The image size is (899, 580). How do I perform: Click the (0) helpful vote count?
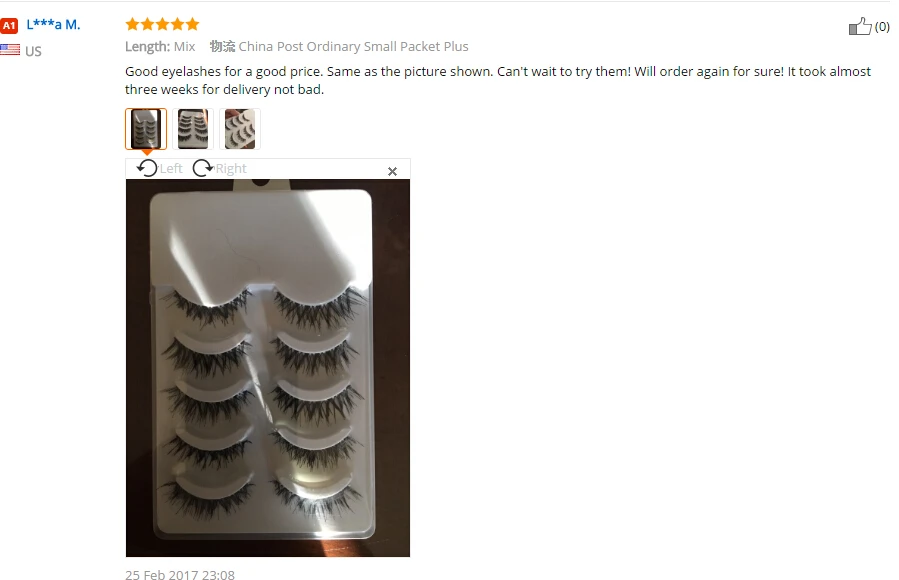(882, 26)
